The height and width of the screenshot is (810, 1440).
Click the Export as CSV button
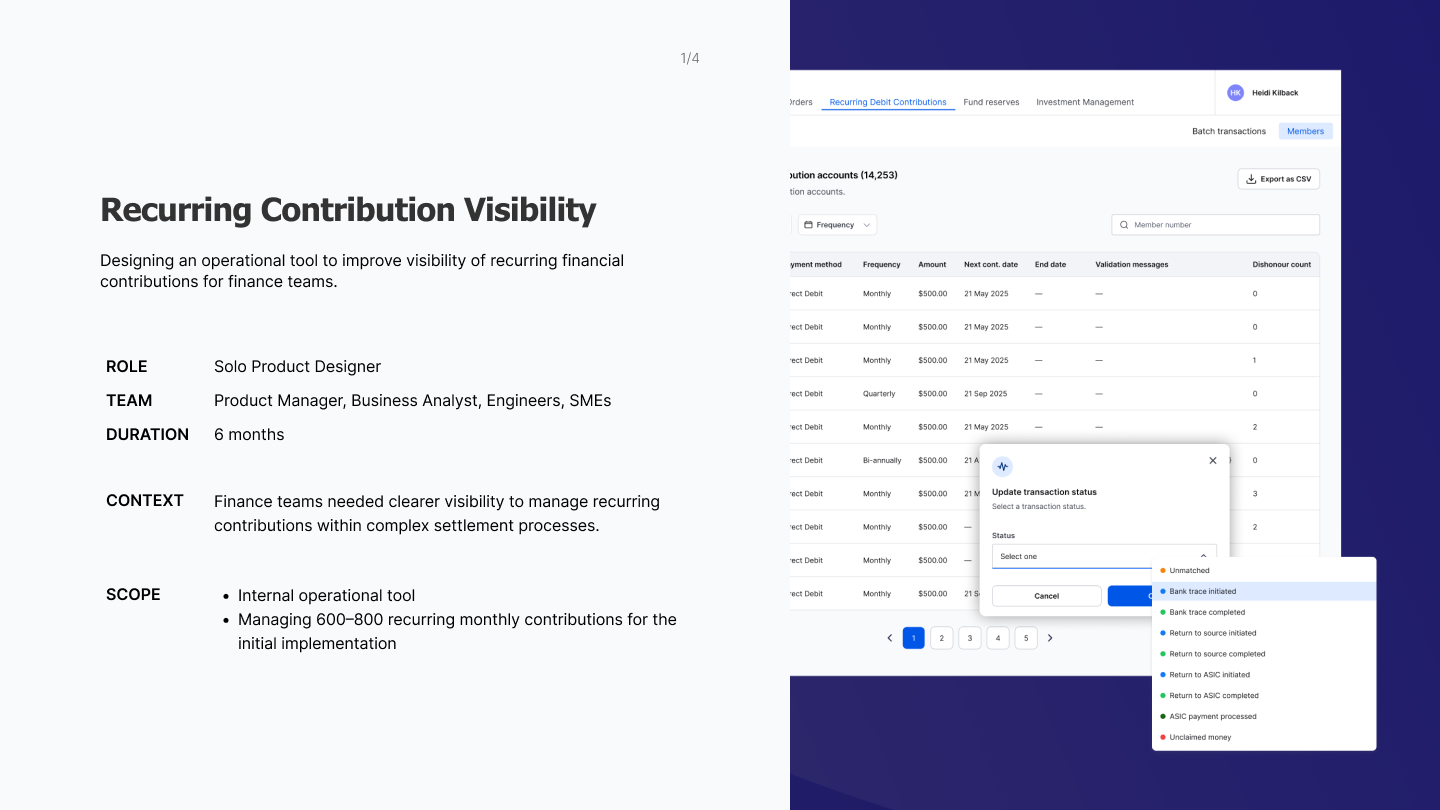(1279, 179)
